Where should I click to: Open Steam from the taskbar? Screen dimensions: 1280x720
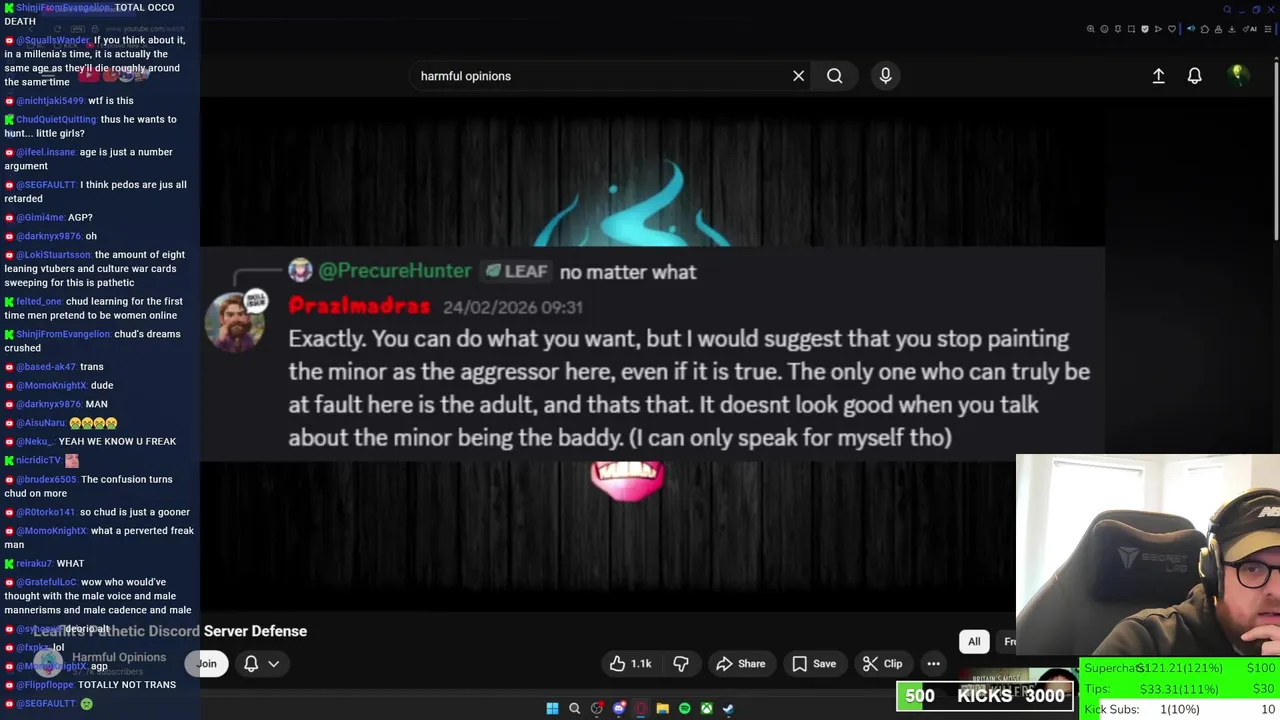point(728,709)
